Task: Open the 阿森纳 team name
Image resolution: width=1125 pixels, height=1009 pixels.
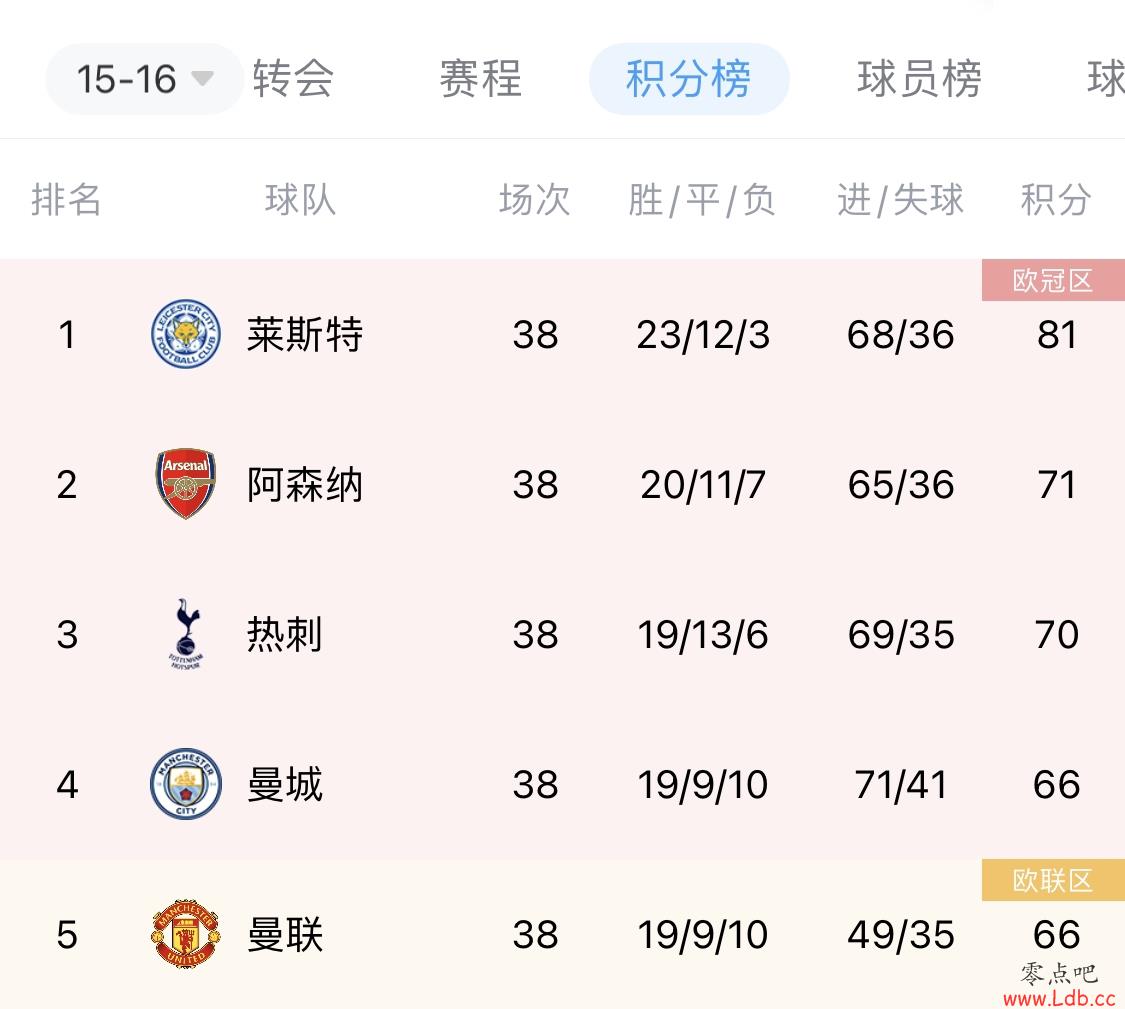Action: pyautogui.click(x=305, y=484)
